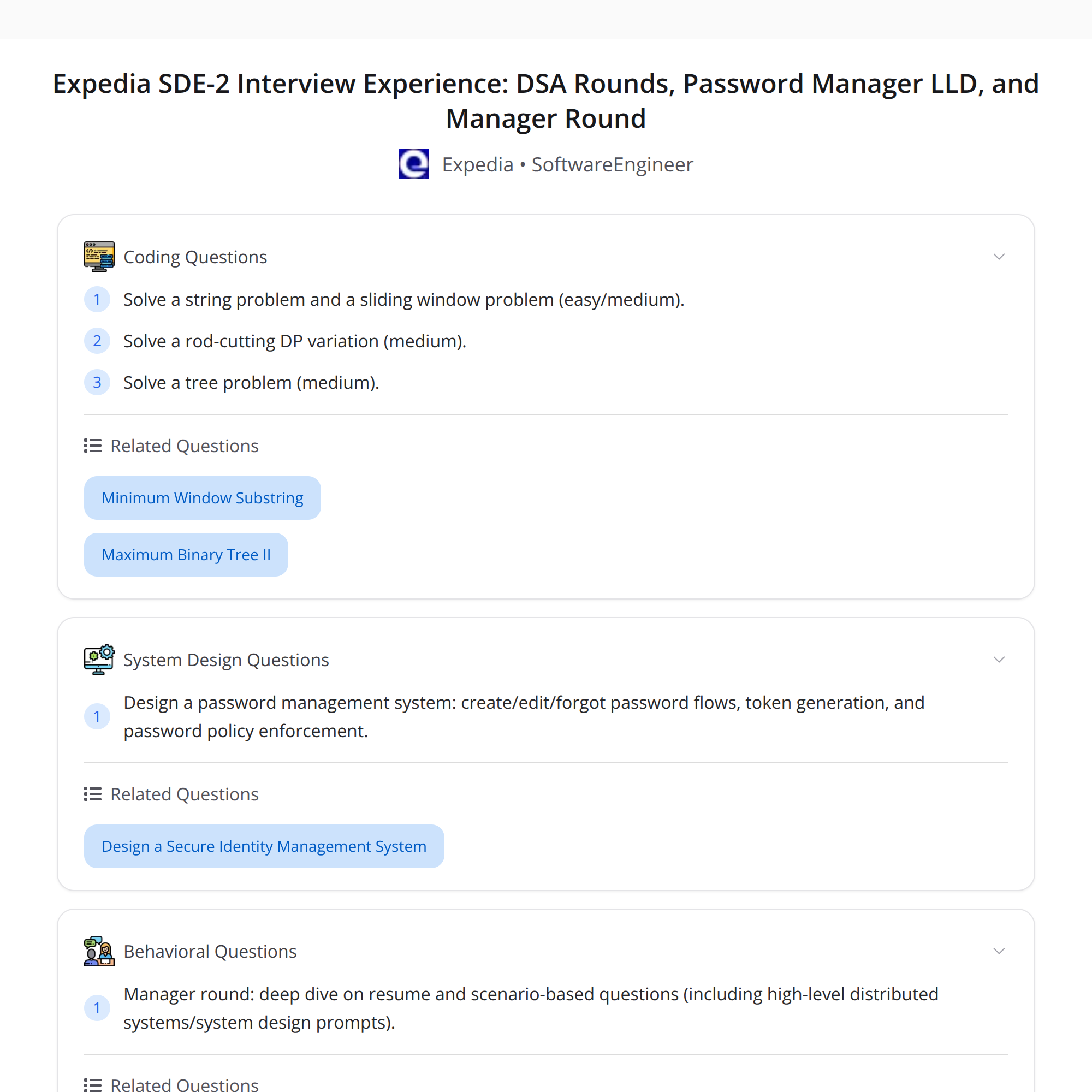This screenshot has height=1092, width=1092.
Task: Collapse the Behavioral Questions section
Action: coord(999,951)
